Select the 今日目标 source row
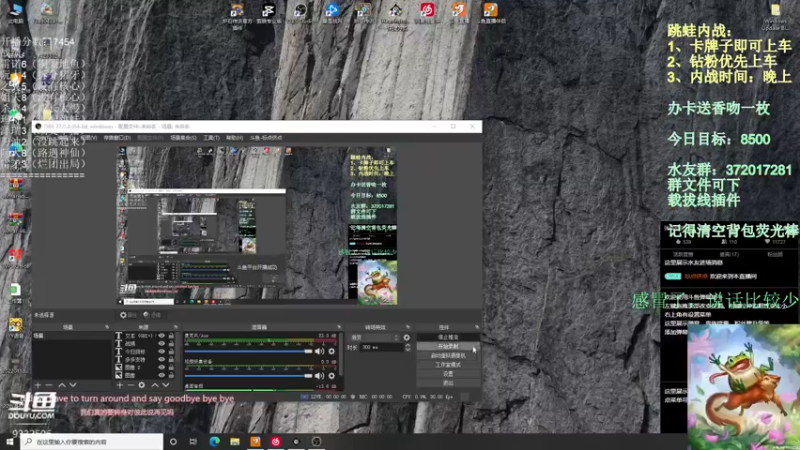Screen dimensions: 800x450 pos(145,352)
